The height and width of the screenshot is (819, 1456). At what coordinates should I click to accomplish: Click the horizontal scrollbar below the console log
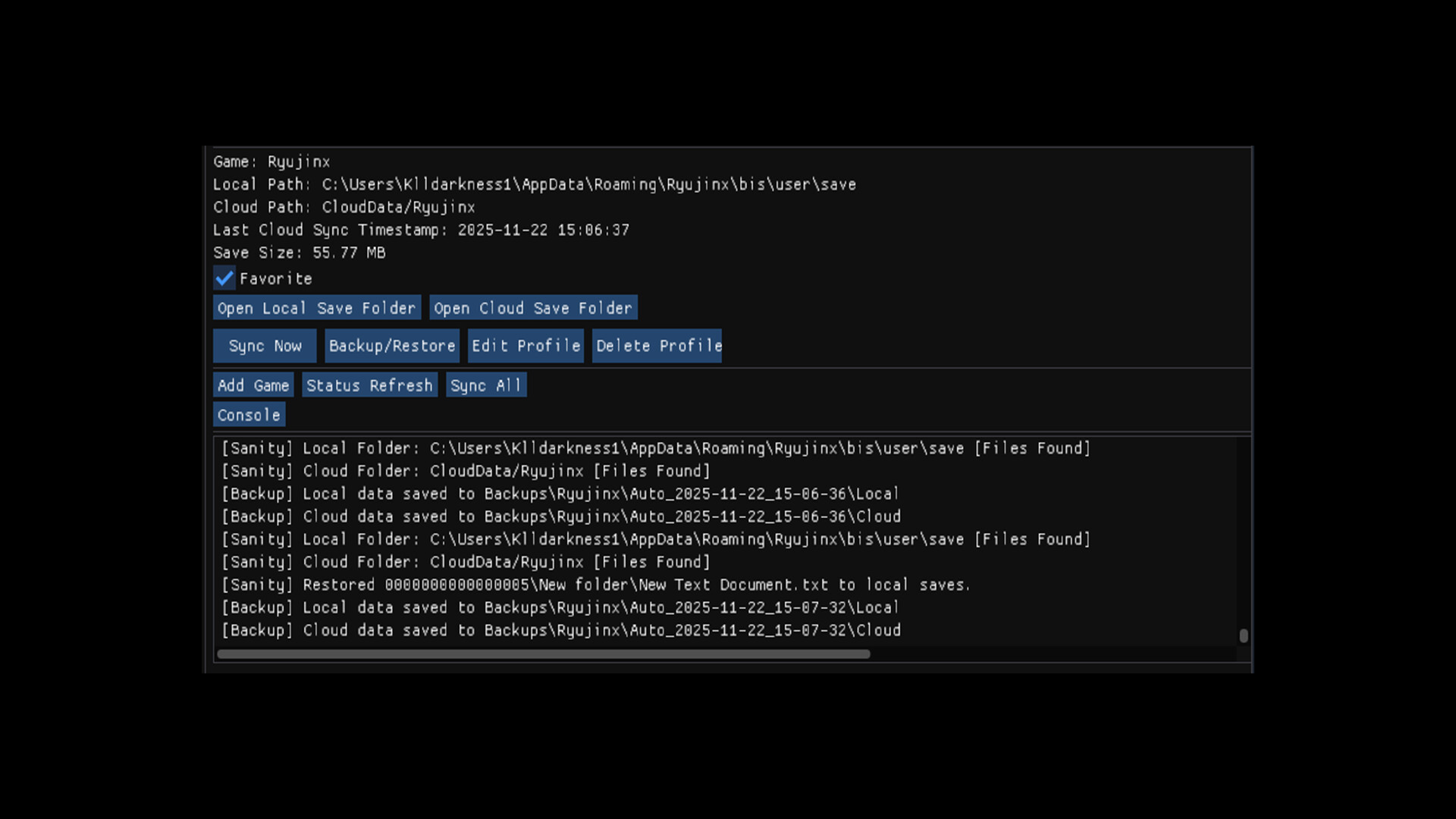[x=544, y=654]
